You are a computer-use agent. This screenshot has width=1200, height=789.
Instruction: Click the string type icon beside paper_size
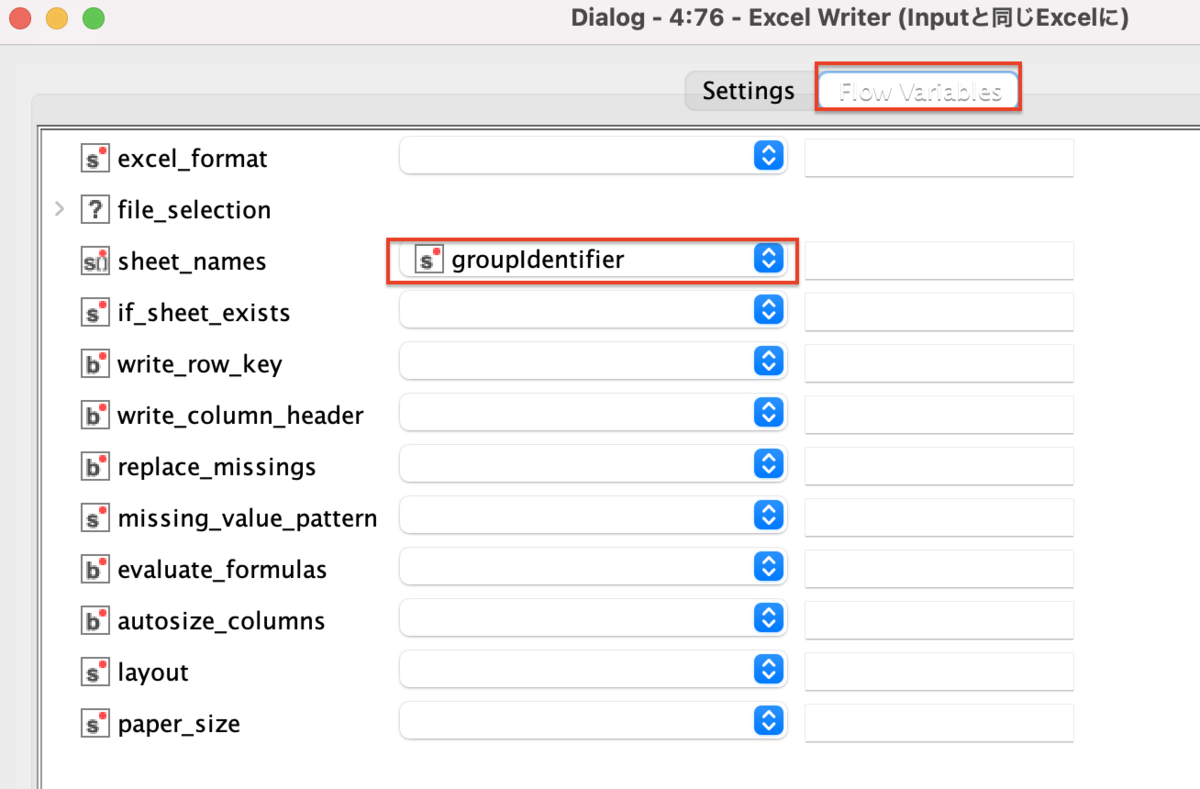pos(95,722)
